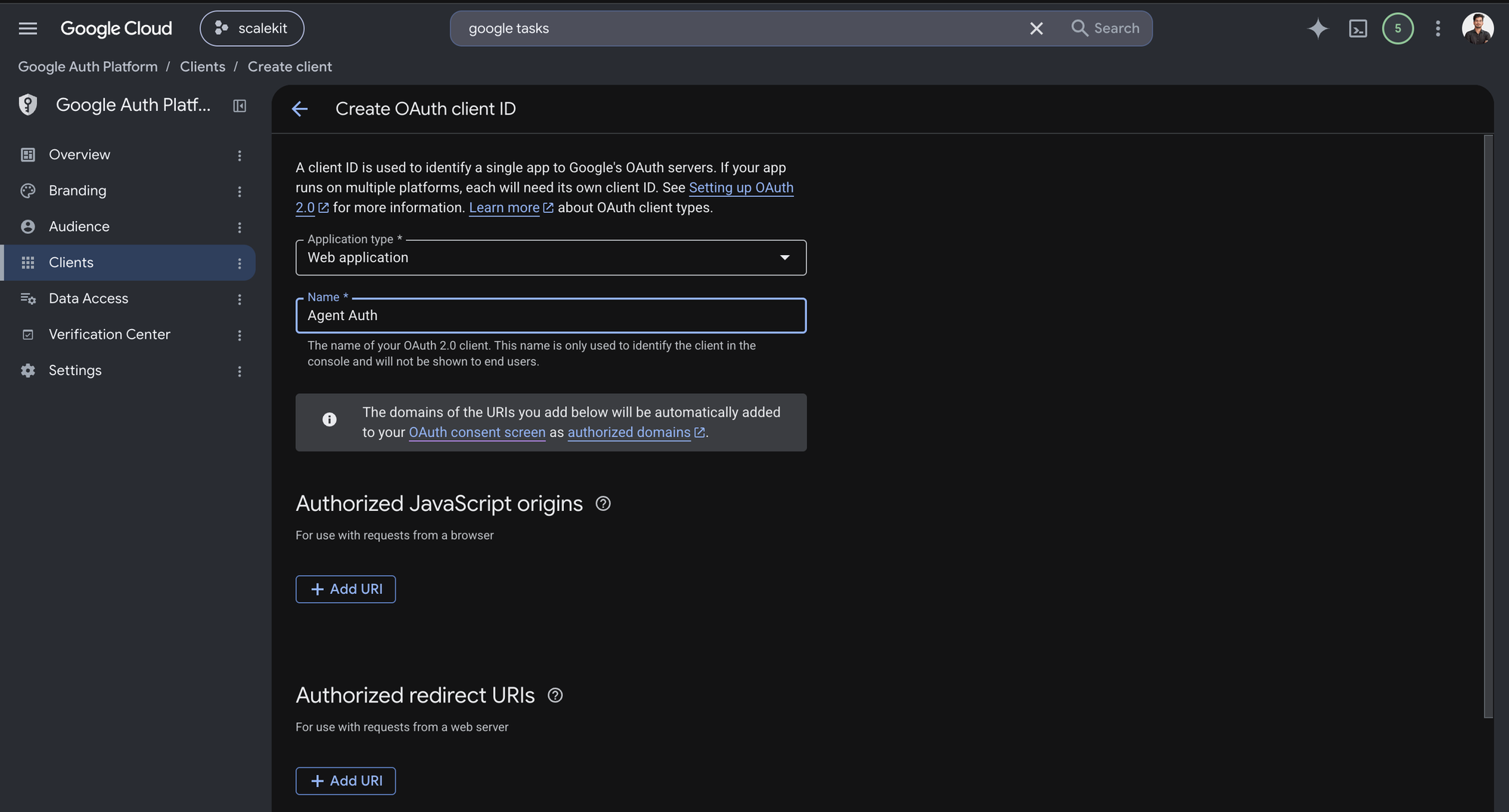The width and height of the screenshot is (1509, 812).
Task: Open the Verification Center page
Action: 109,334
